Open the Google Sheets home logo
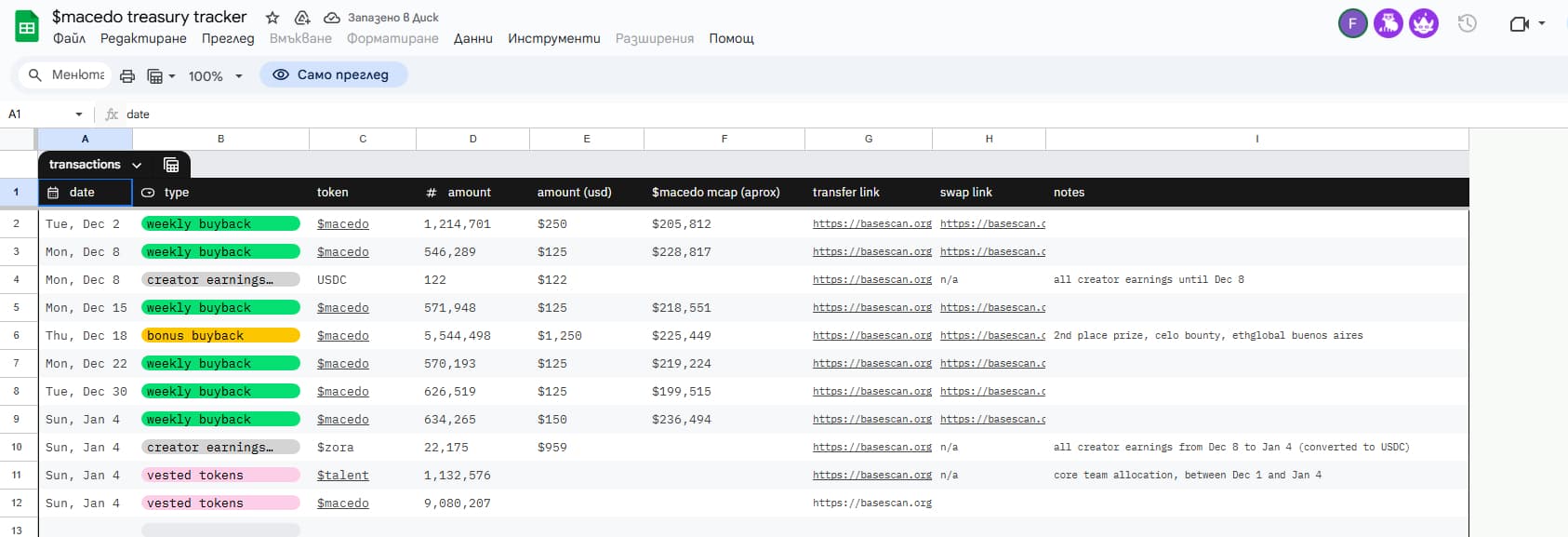 click(27, 27)
